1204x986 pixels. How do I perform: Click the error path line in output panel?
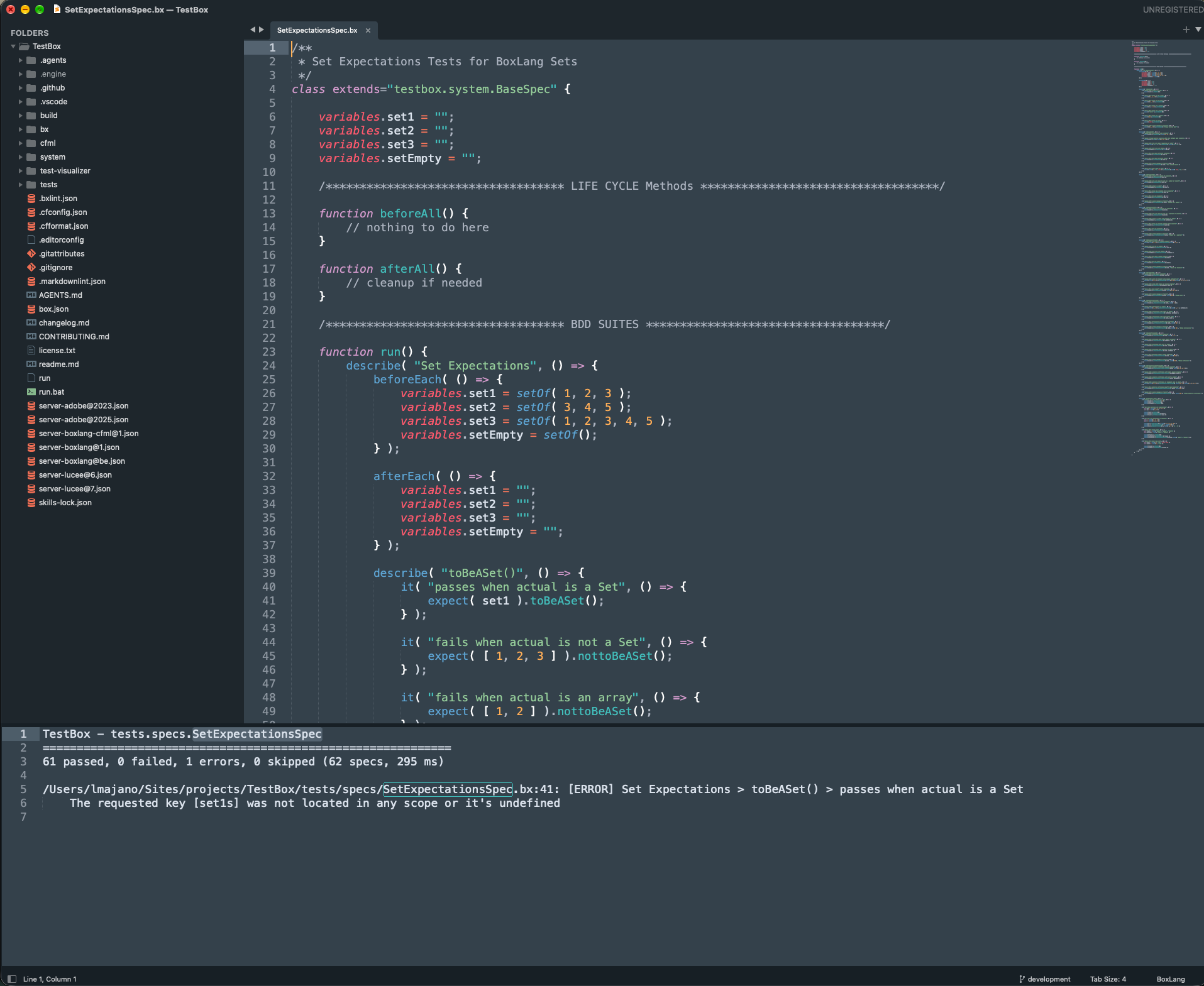[533, 789]
